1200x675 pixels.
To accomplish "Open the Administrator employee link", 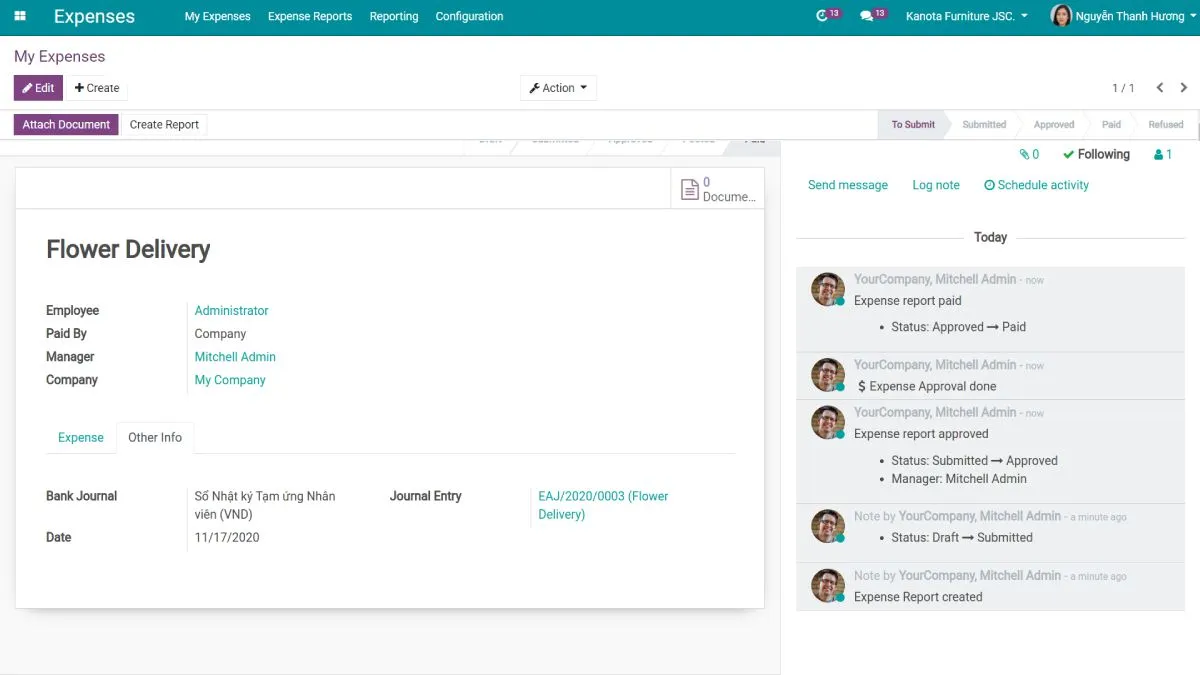I will coord(232,310).
